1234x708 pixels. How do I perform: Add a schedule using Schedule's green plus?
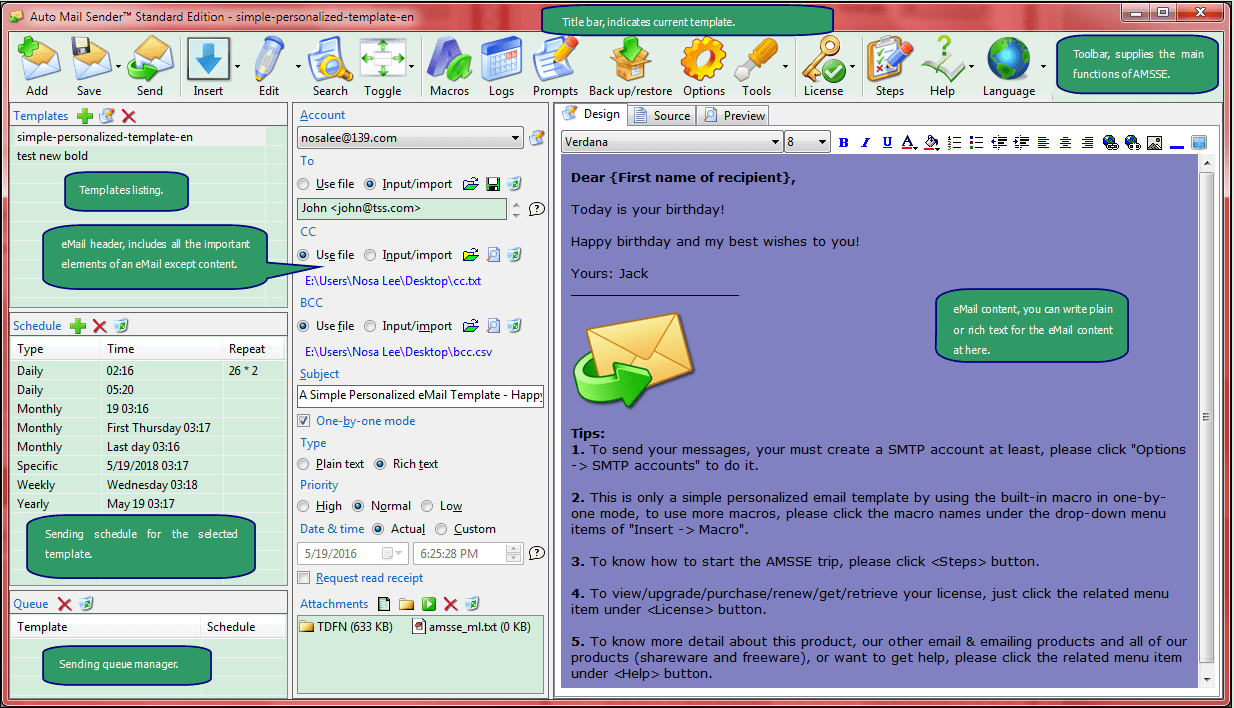click(x=77, y=326)
